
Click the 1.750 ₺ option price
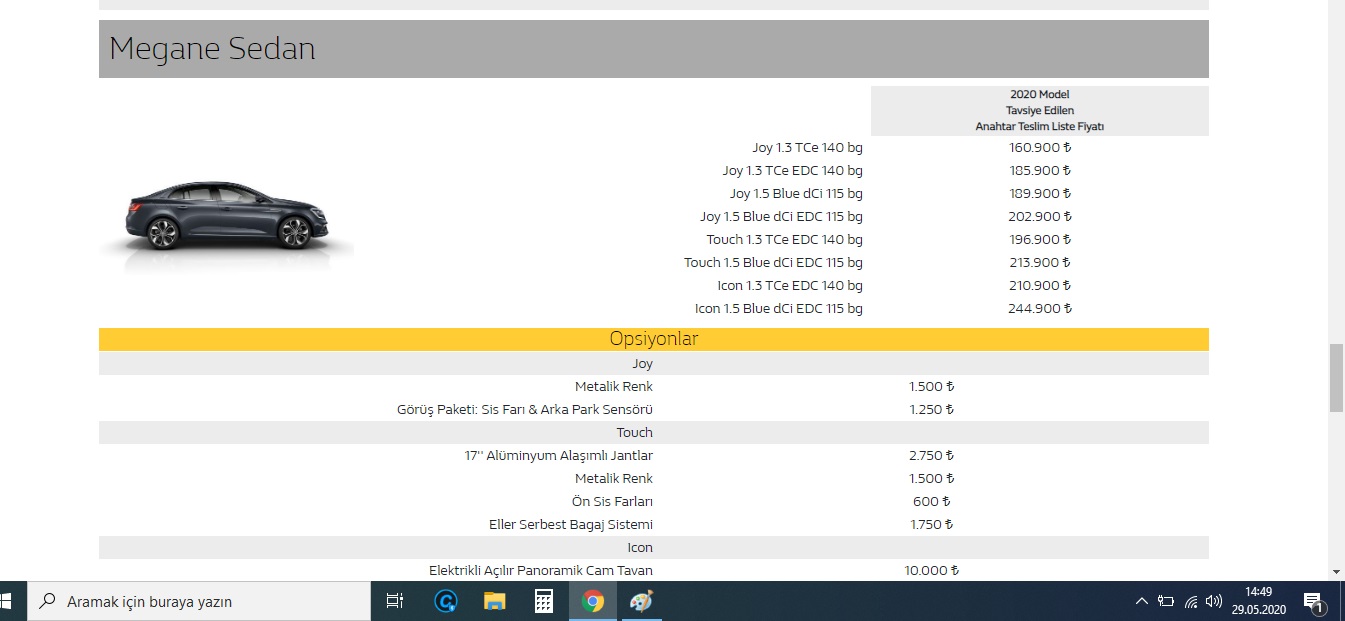point(932,525)
